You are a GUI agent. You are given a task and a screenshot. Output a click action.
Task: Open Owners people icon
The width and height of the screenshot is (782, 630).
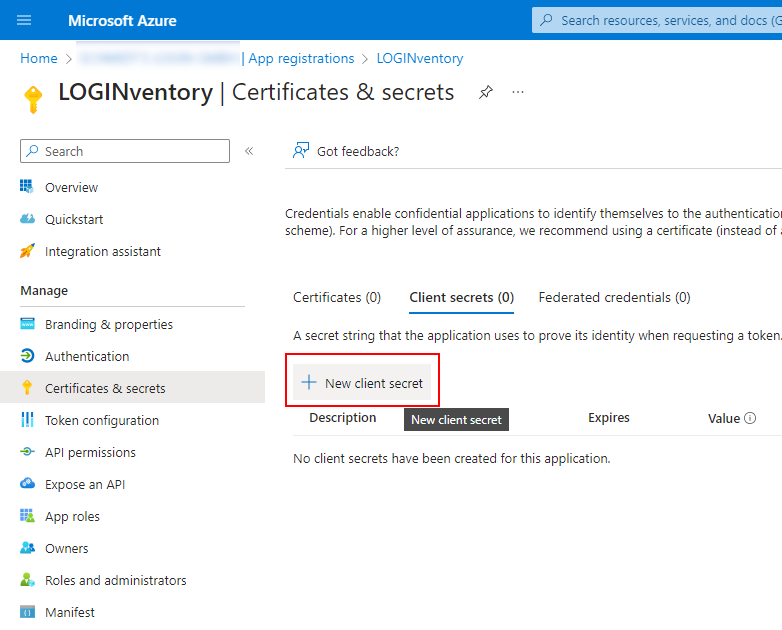tap(27, 548)
